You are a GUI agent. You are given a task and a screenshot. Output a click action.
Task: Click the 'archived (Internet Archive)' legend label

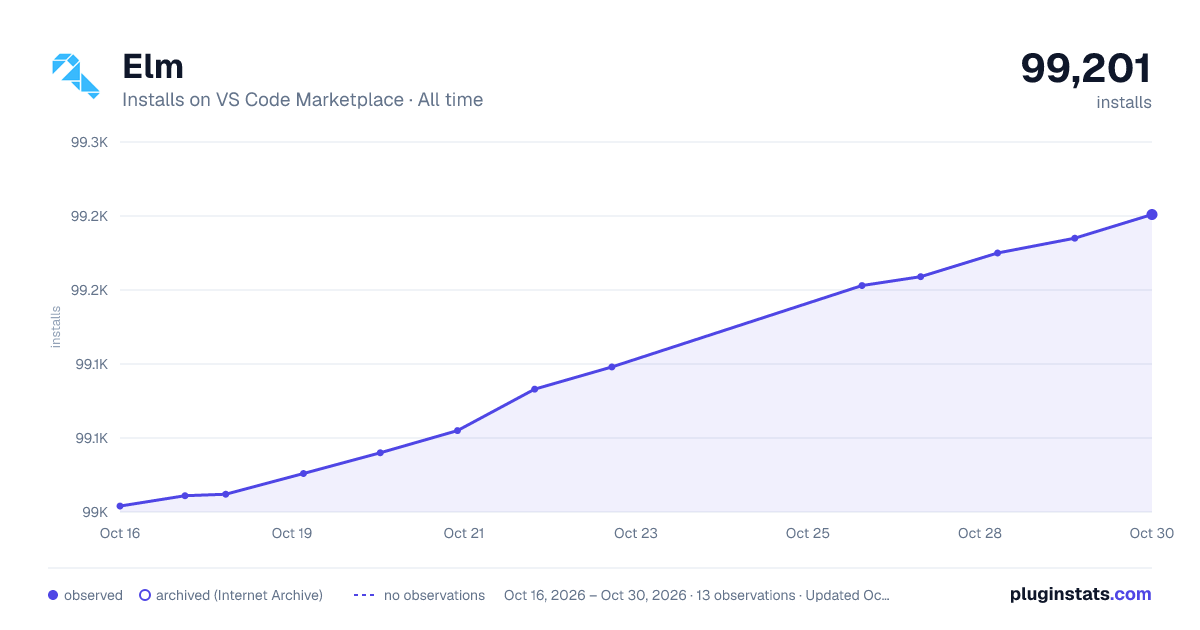pyautogui.click(x=239, y=595)
